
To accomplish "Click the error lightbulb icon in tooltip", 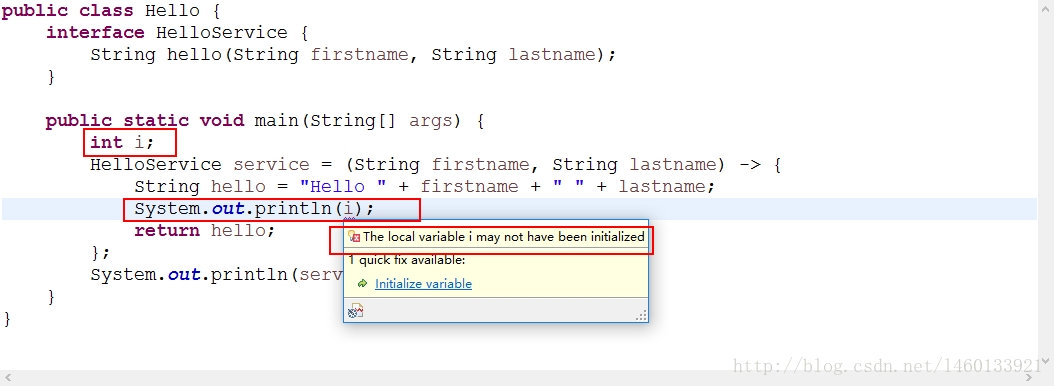I will click(x=354, y=237).
